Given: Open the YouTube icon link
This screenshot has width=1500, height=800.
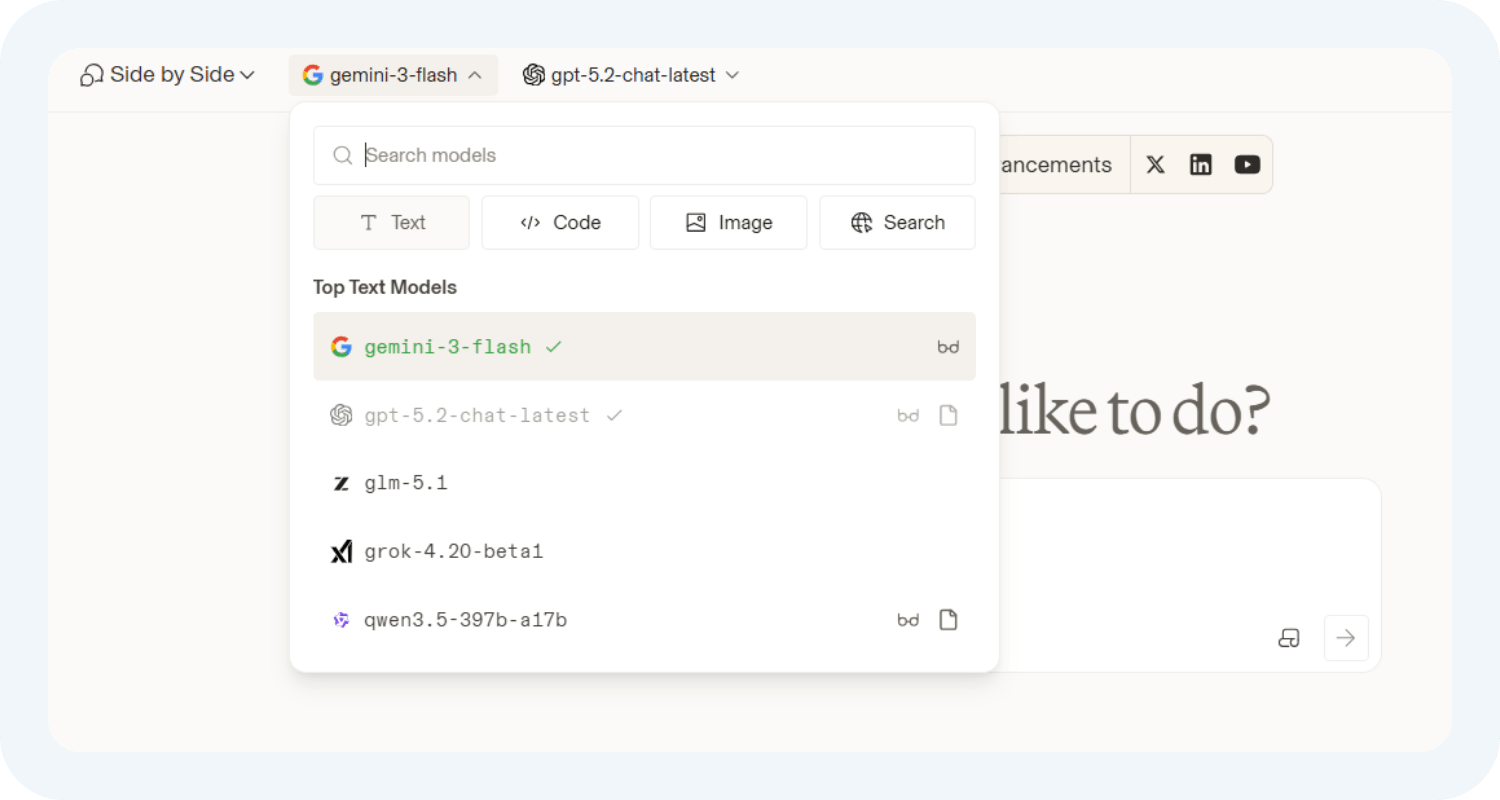Looking at the screenshot, I should pyautogui.click(x=1247, y=165).
